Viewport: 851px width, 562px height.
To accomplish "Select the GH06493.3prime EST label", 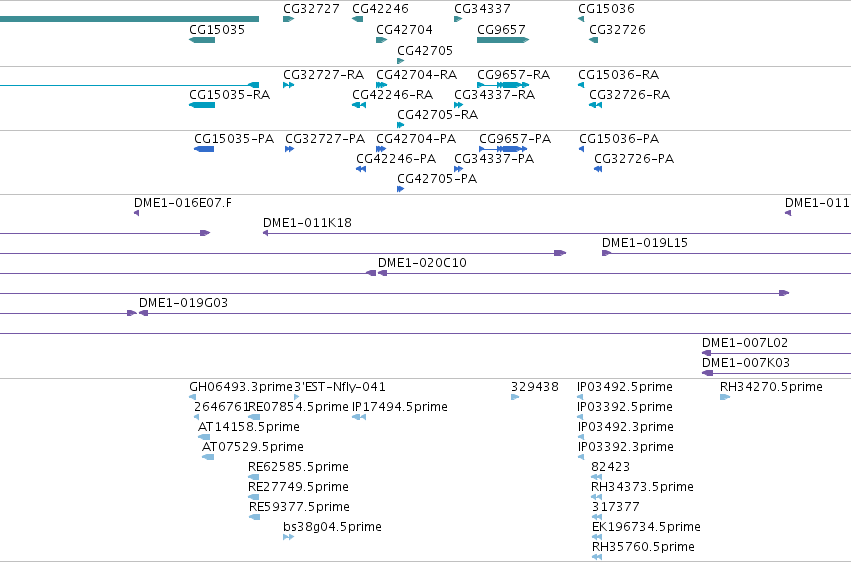I will (x=240, y=387).
